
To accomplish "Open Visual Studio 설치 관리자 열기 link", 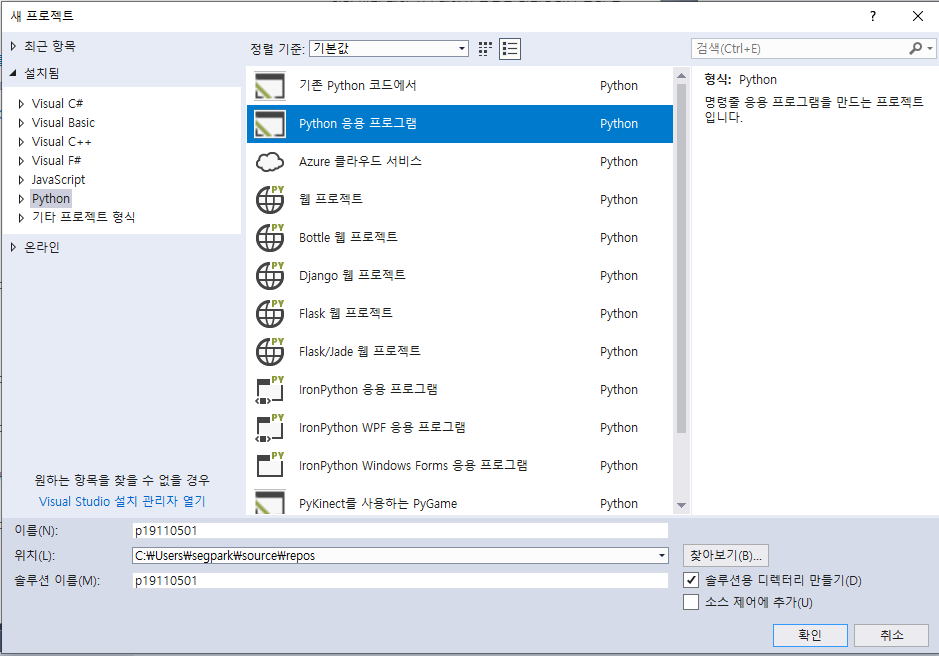I will [122, 501].
